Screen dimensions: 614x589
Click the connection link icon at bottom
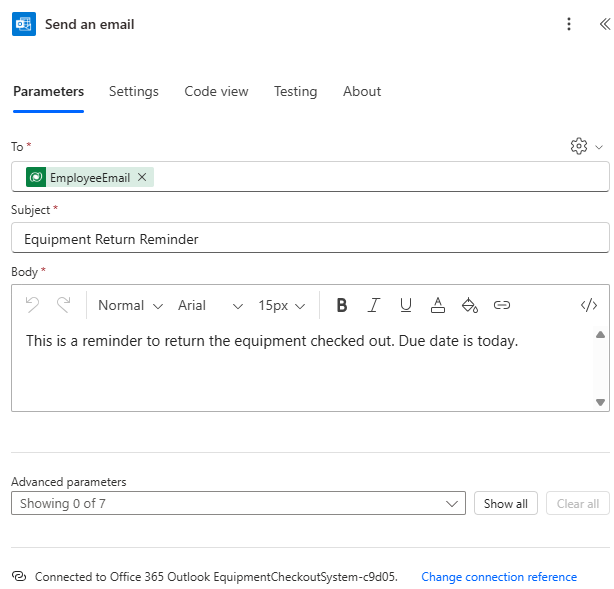19,576
